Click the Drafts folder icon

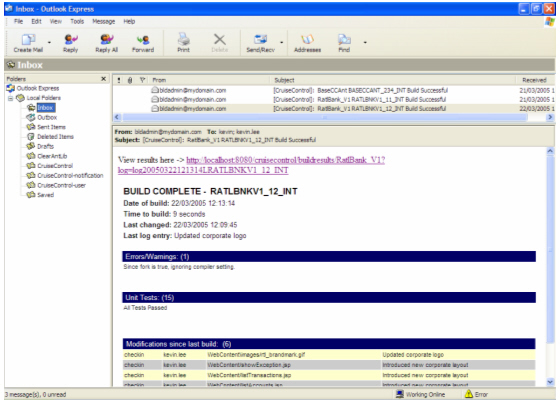tap(31, 146)
